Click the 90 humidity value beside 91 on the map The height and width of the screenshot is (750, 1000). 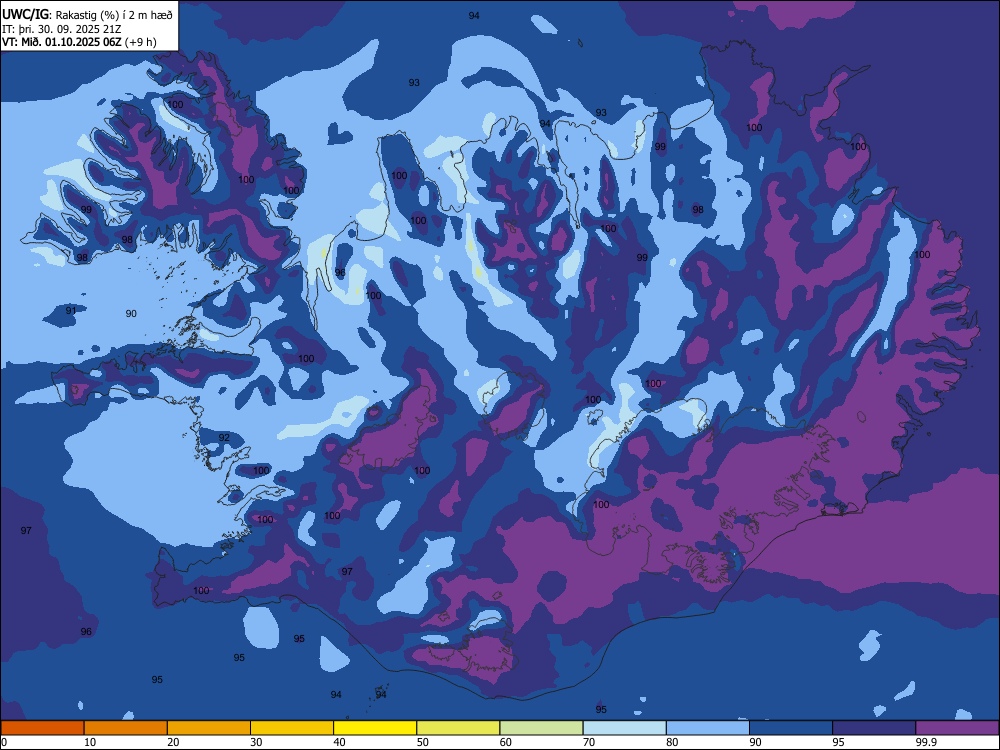131,314
